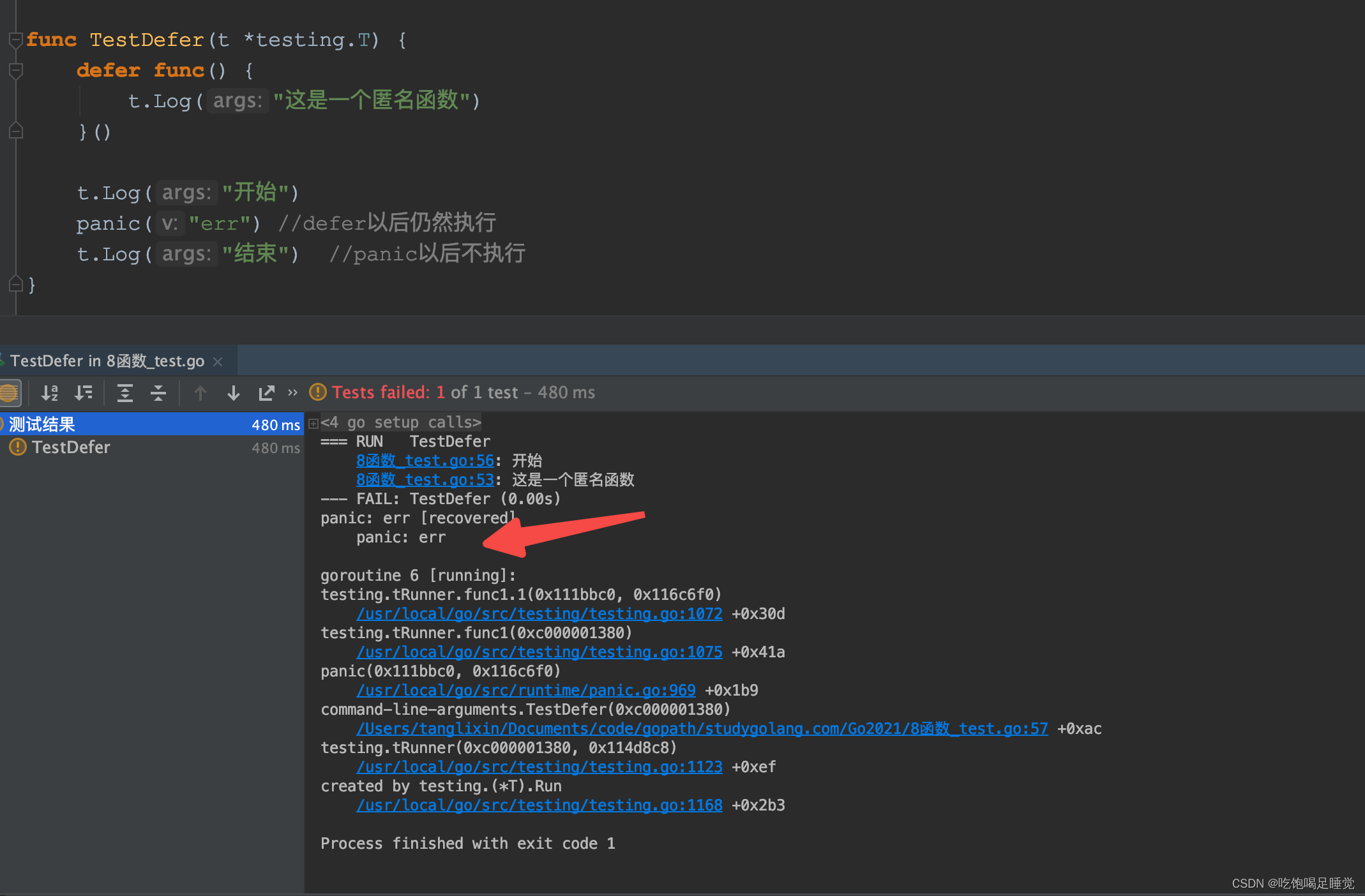Select the TestDefer test in results tree
This screenshot has width=1365, height=896.
click(x=71, y=447)
